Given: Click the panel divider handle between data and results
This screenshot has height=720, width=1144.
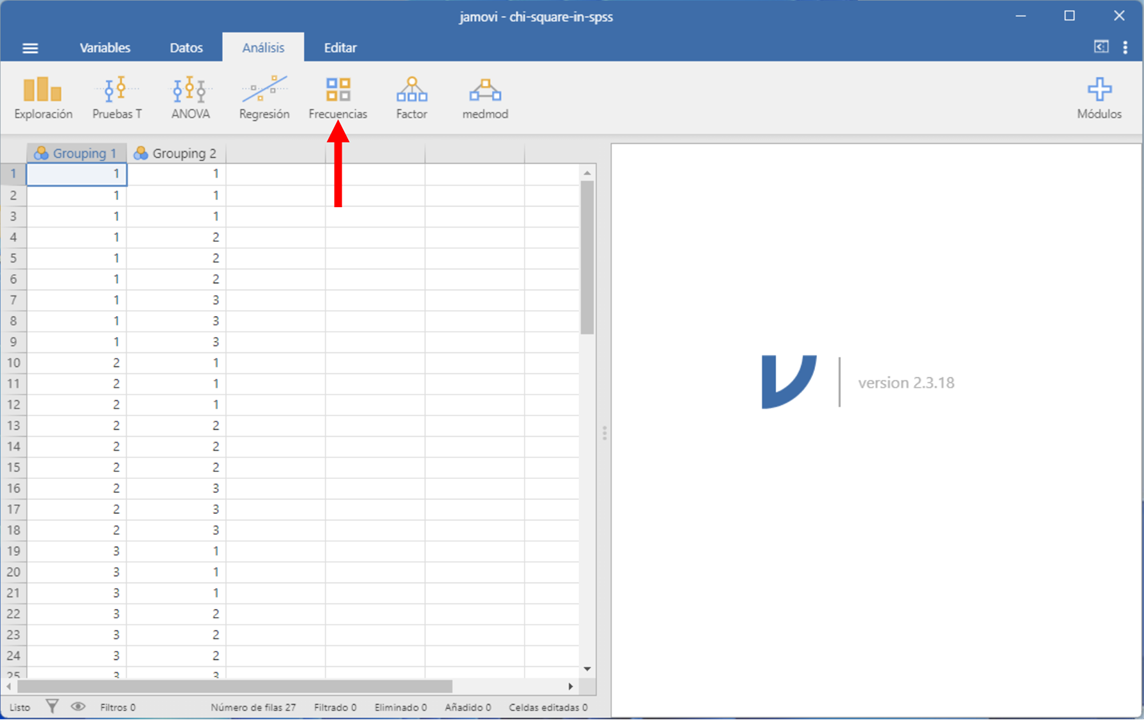Looking at the screenshot, I should [604, 433].
